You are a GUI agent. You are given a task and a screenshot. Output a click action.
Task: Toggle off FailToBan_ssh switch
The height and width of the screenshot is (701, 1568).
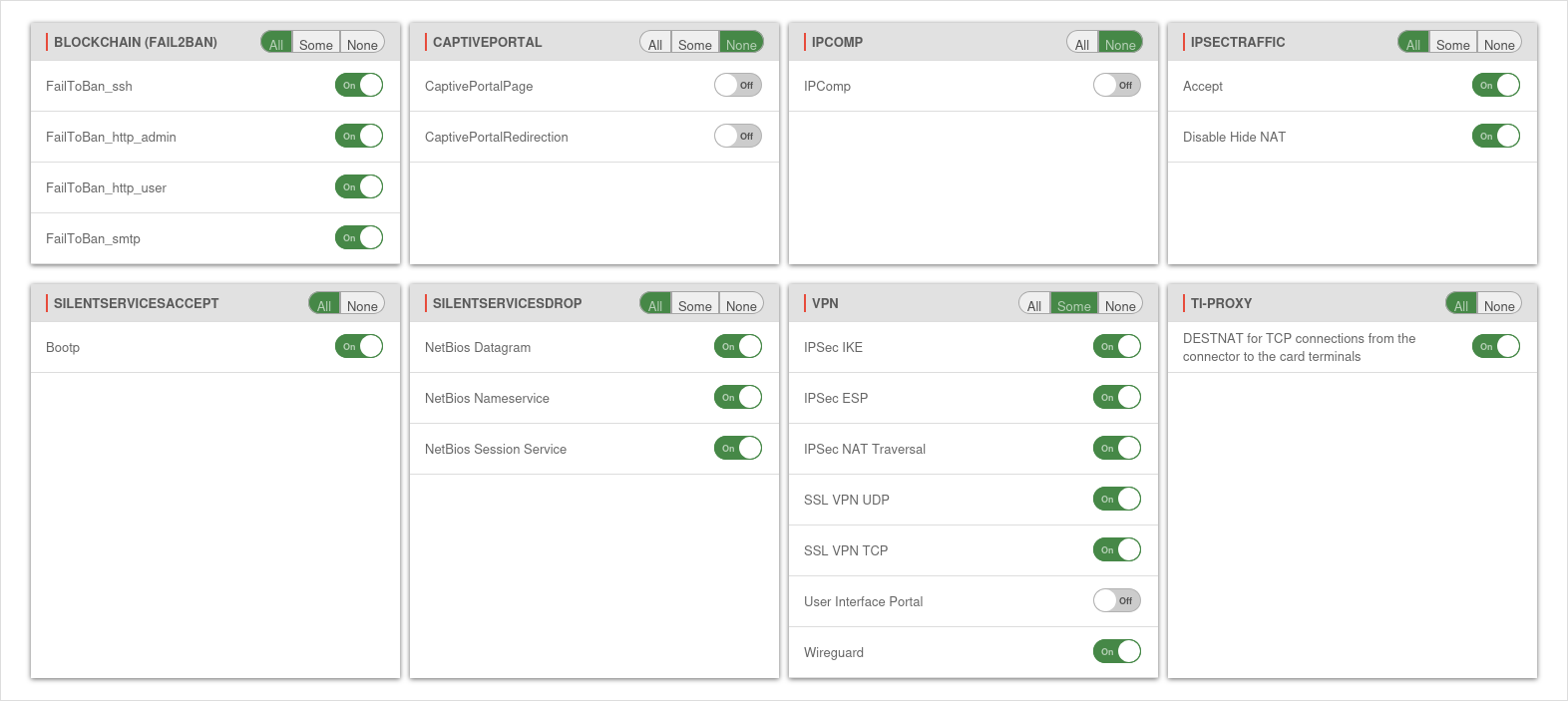tap(359, 86)
